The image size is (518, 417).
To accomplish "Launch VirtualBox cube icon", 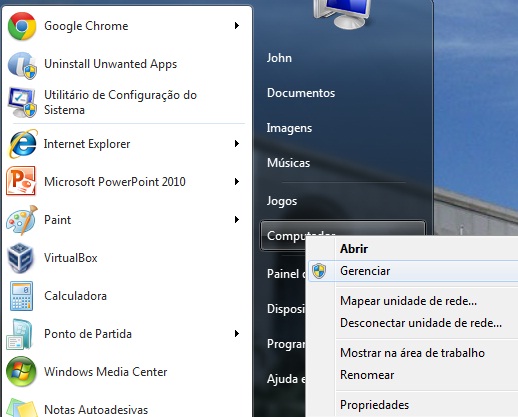I will (21, 258).
